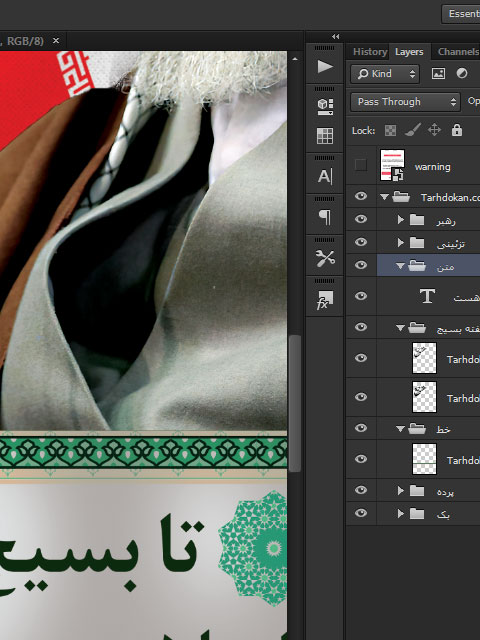Hide the خط group
This screenshot has height=640, width=480.
point(361,428)
